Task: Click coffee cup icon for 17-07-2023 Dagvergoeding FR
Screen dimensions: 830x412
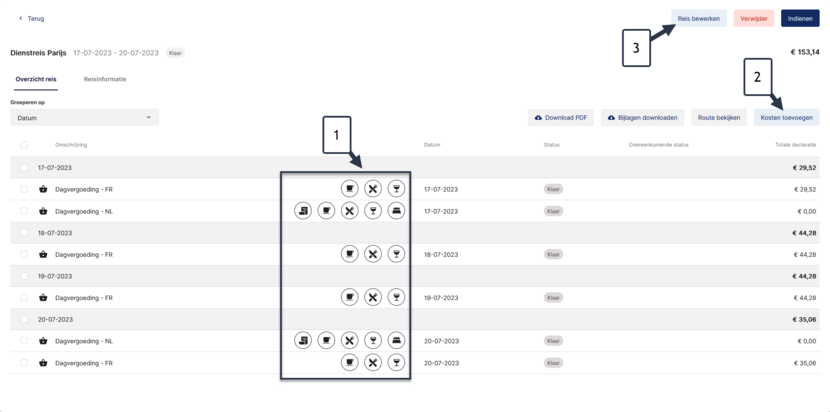Action: [x=349, y=189]
